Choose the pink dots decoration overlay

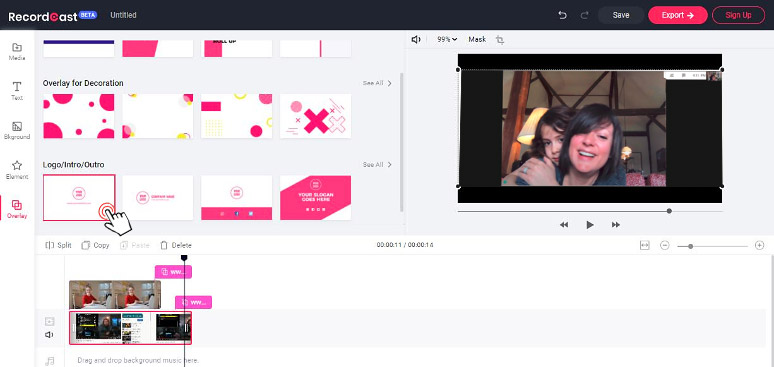[78, 116]
